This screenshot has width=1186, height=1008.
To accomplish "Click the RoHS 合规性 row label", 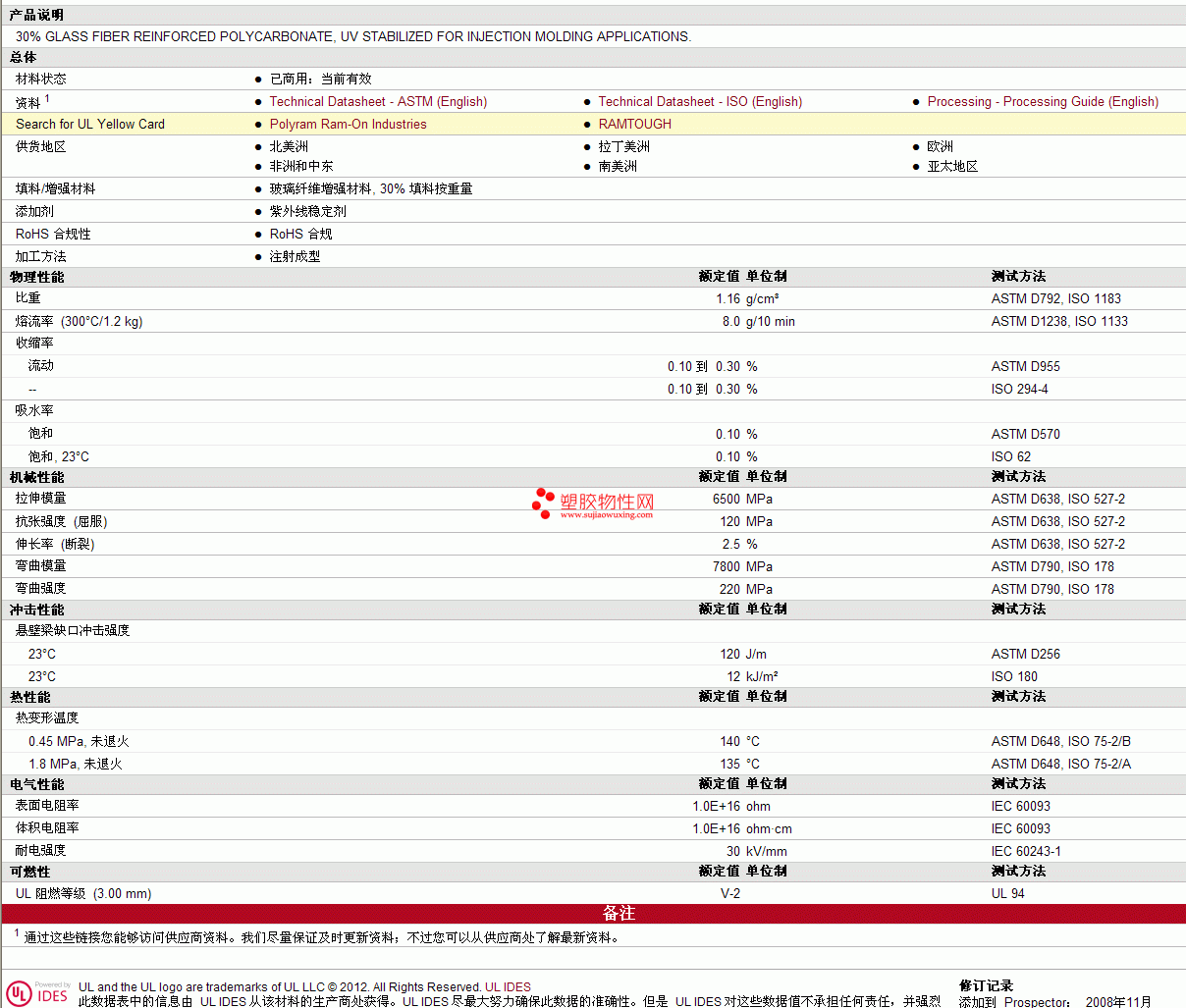I will pos(53,234).
